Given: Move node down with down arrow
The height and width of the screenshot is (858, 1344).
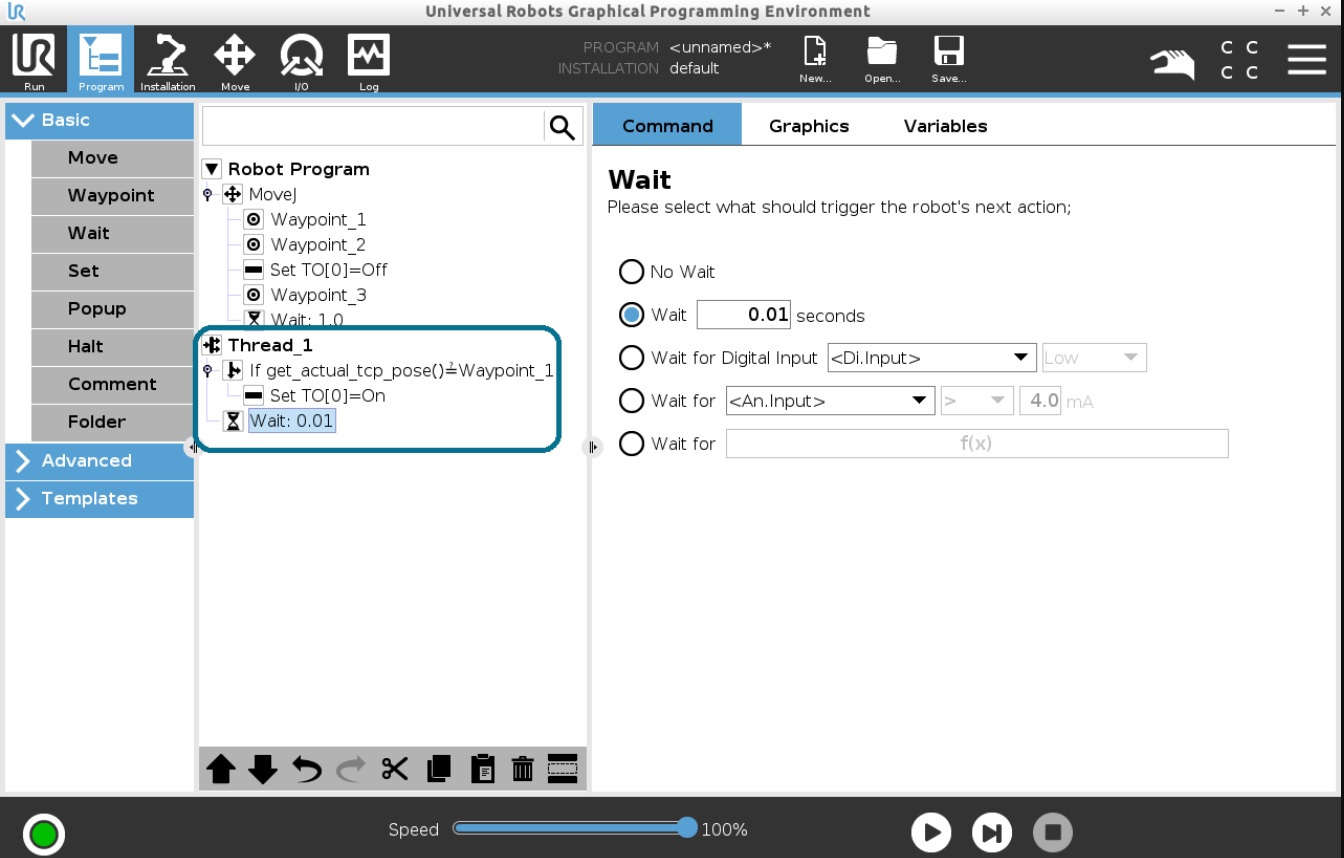Looking at the screenshot, I should [263, 769].
